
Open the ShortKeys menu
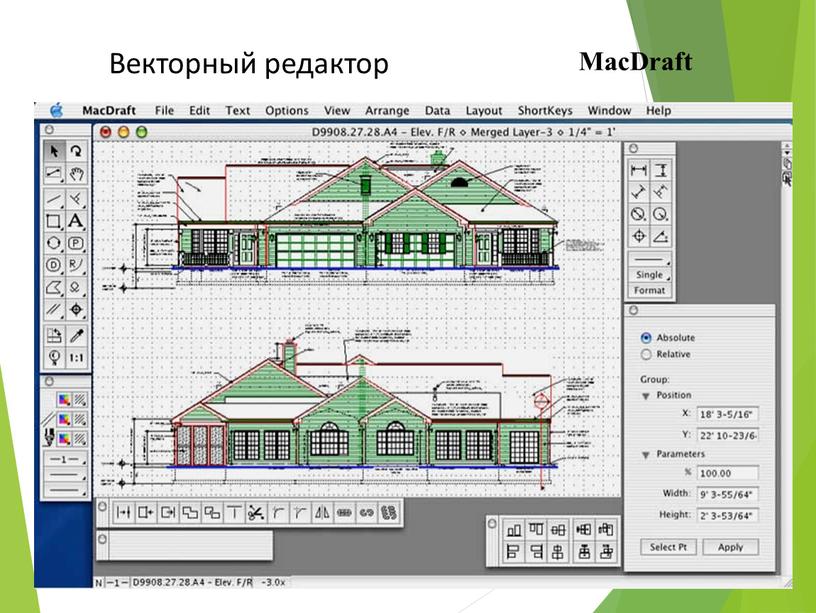click(x=545, y=111)
